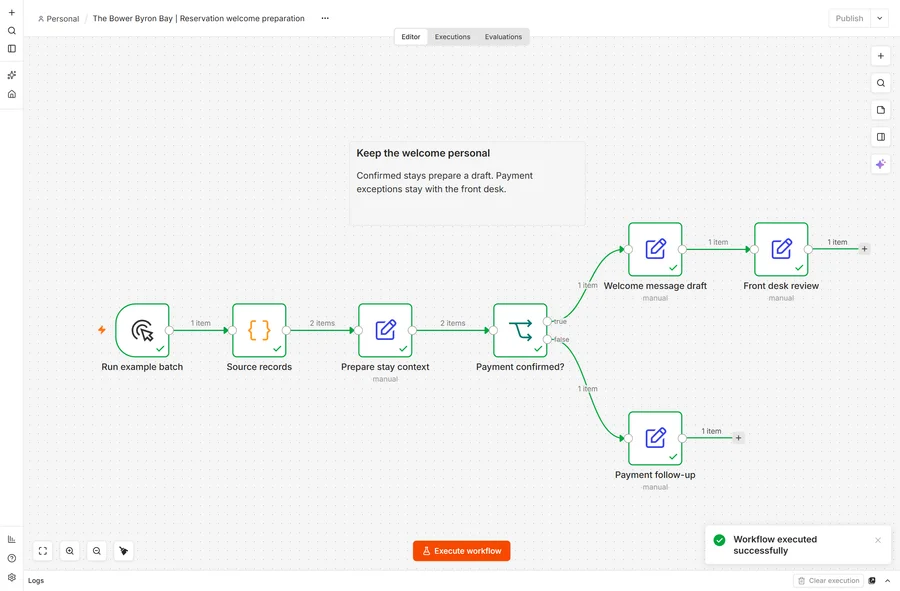Tidy up the workflow nodes
The height and width of the screenshot is (591, 900).
click(123, 551)
